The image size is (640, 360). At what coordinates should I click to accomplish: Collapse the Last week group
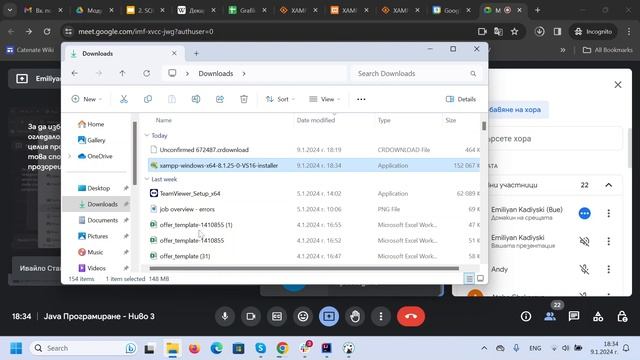click(147, 179)
